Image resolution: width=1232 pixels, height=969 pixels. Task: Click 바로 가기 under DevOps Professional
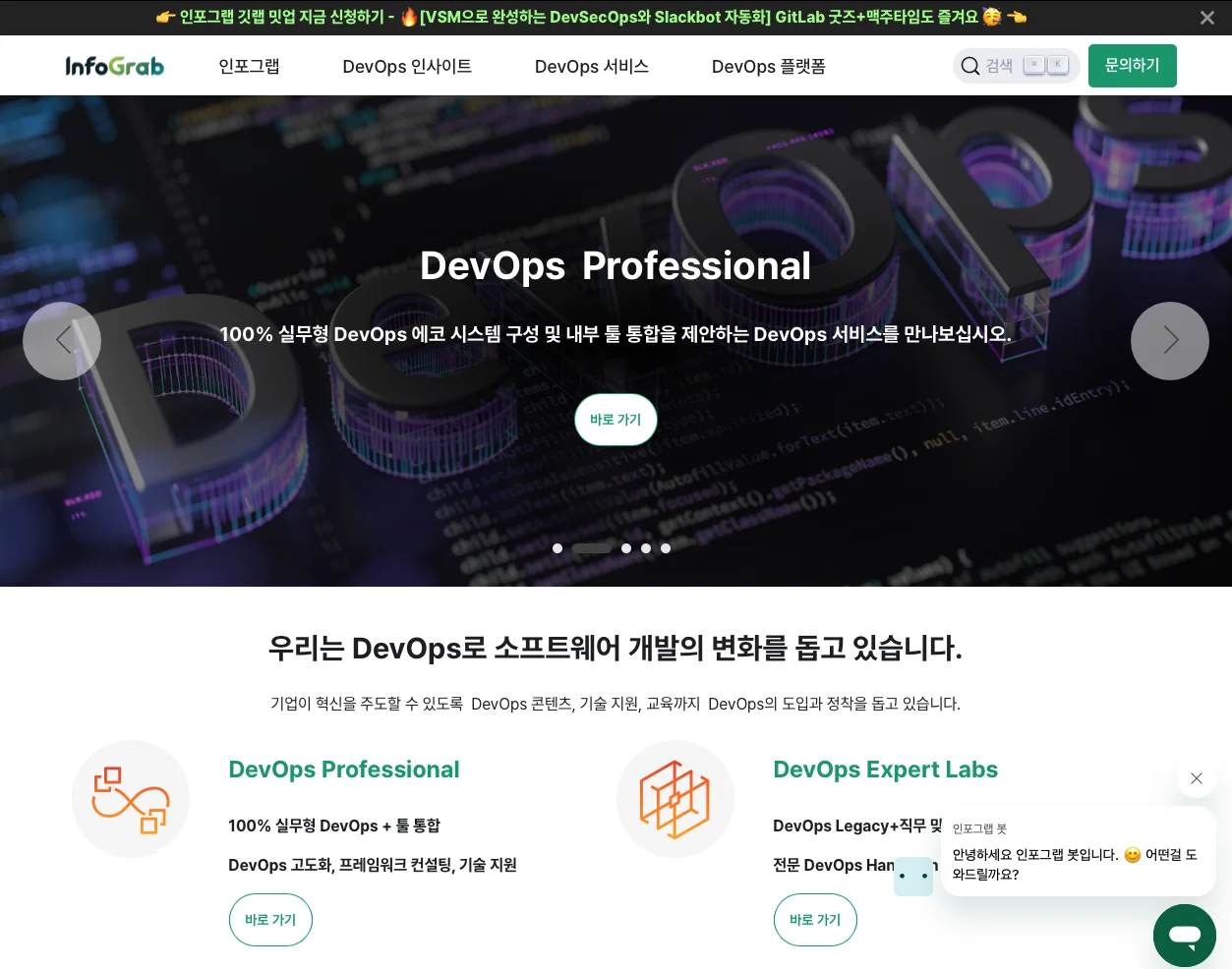tap(270, 919)
